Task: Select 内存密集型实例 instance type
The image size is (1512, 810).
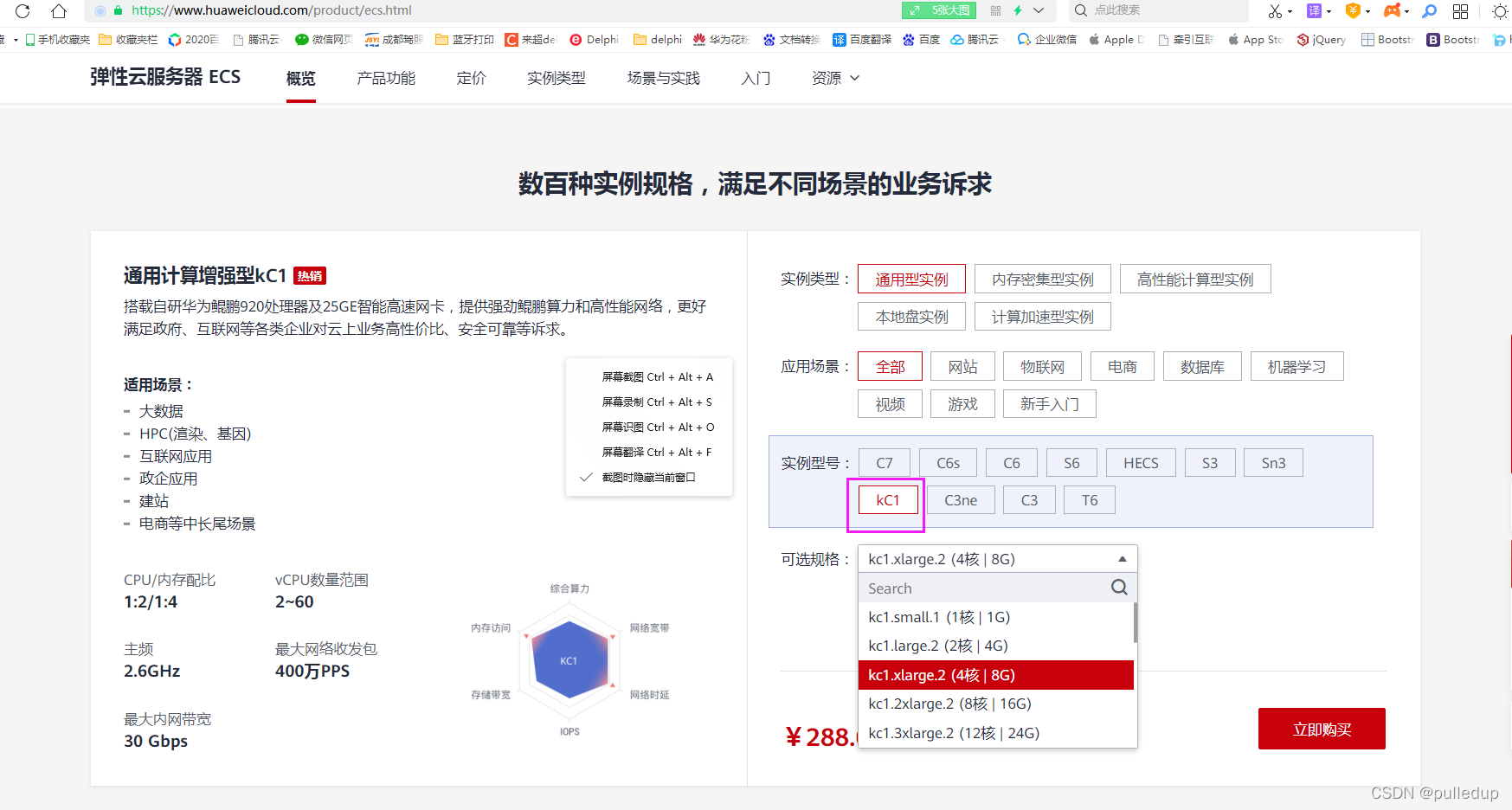Action: [x=1043, y=280]
